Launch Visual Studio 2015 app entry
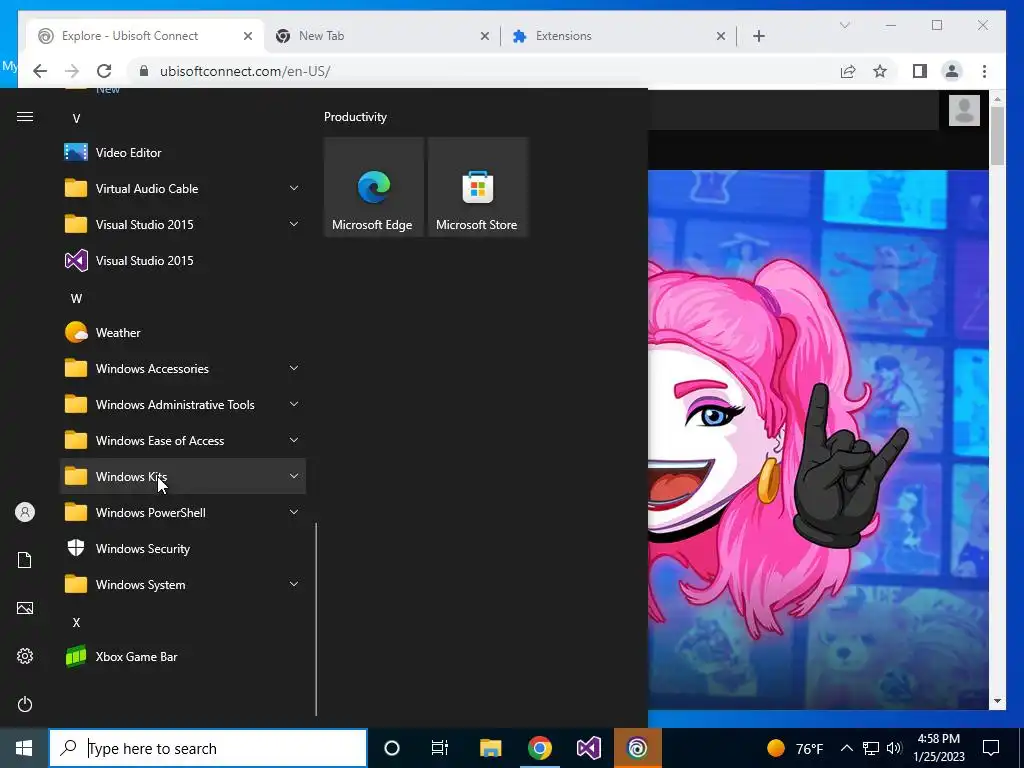Screen dimensions: 1024x768 (182, 261)
